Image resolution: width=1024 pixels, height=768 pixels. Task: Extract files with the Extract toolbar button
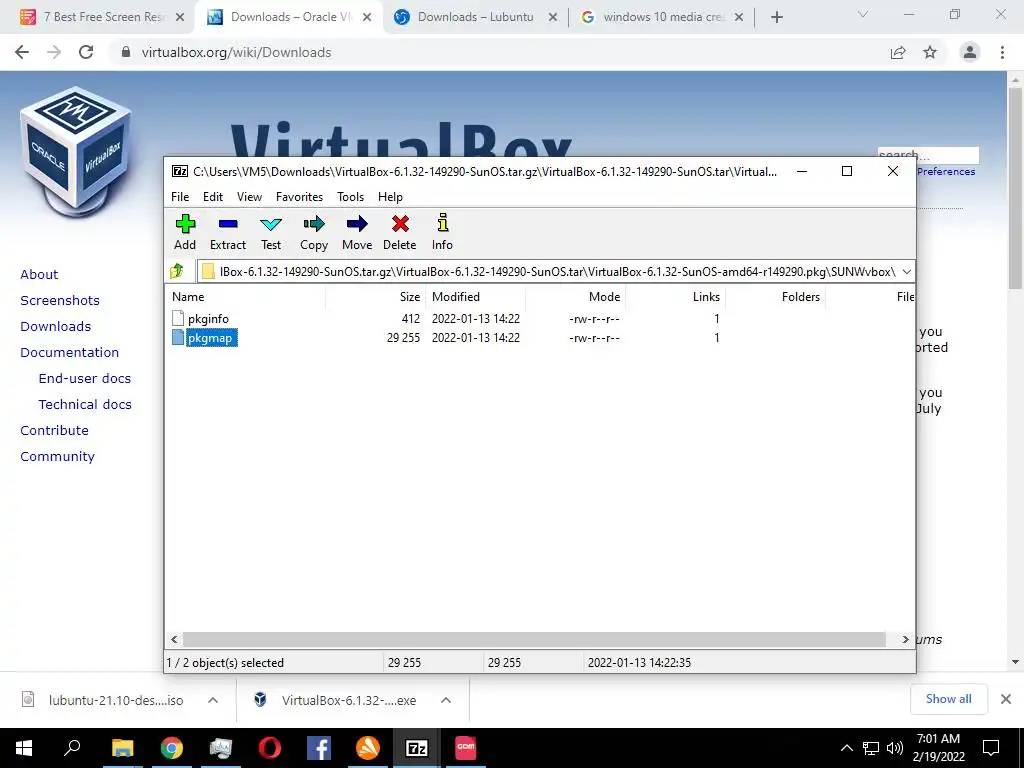pos(227,232)
